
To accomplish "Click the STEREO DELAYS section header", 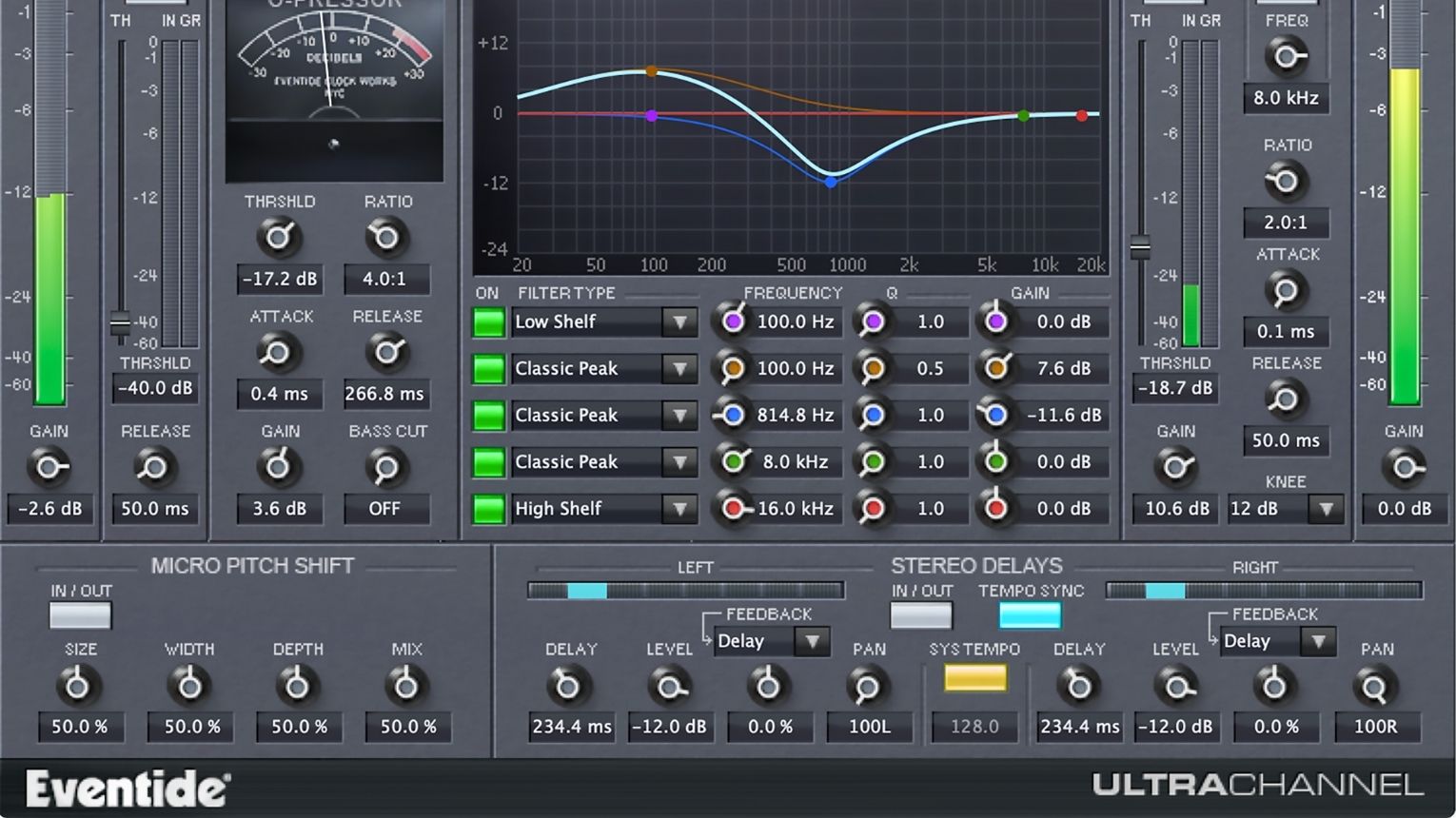I will (x=976, y=565).
